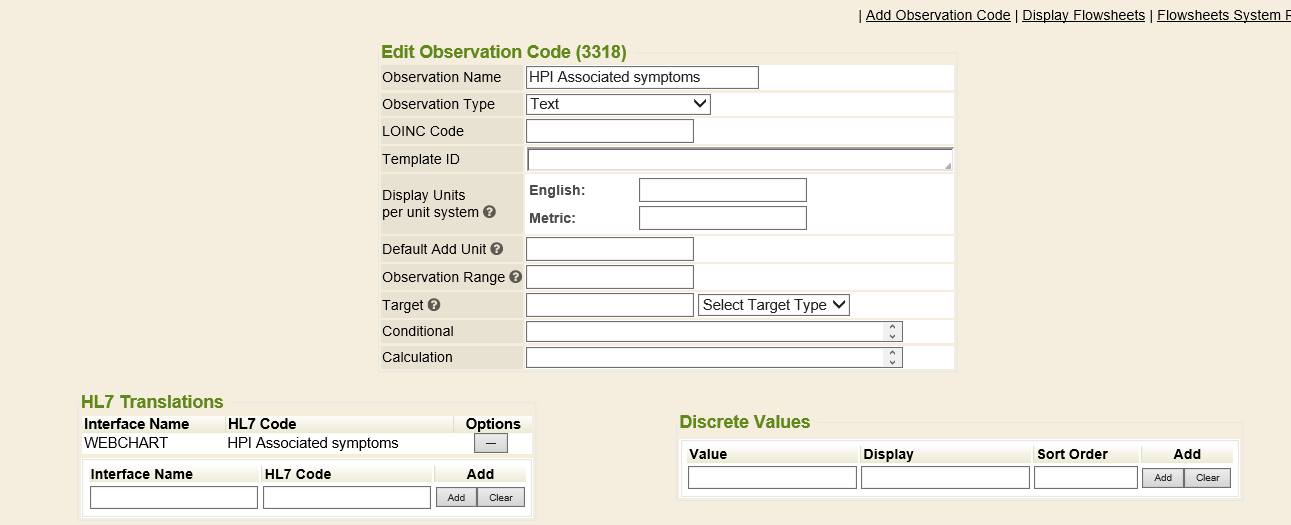The height and width of the screenshot is (525, 1291).
Task: Open Add Observation Code link
Action: 937,15
